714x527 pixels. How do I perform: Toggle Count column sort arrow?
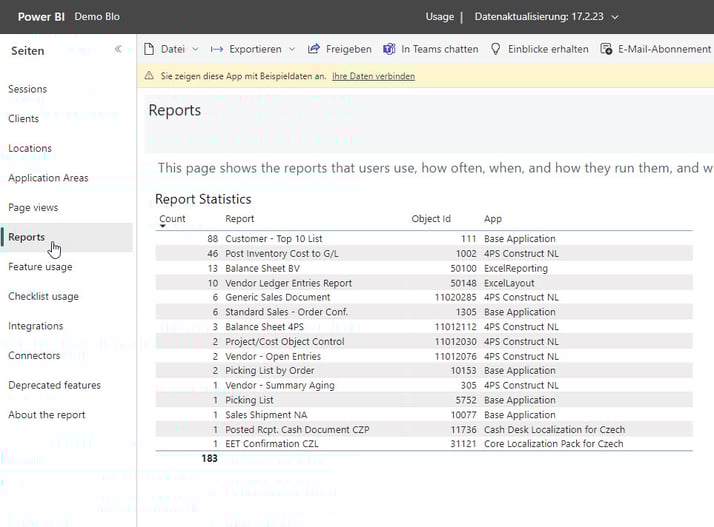(163, 226)
